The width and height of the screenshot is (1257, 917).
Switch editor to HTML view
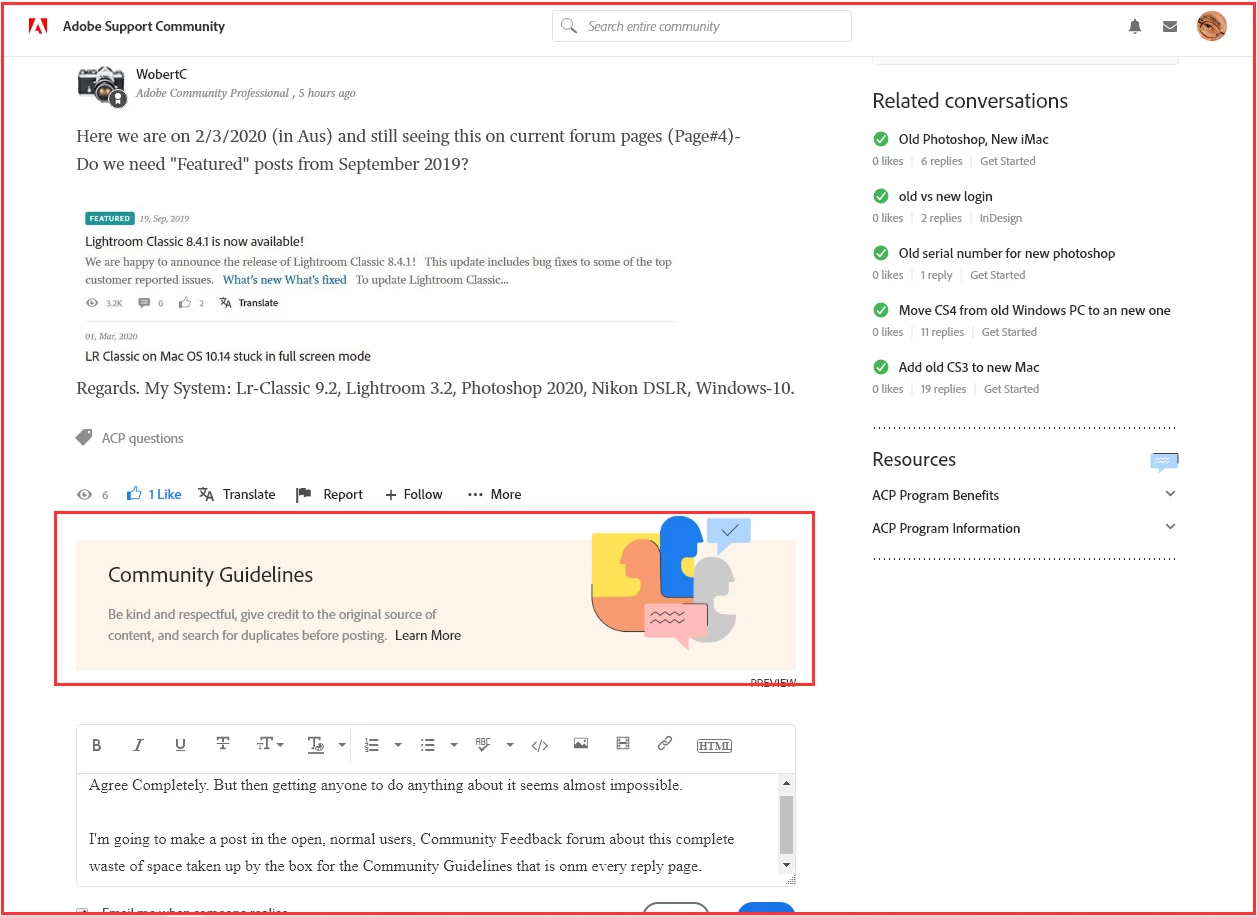[714, 745]
